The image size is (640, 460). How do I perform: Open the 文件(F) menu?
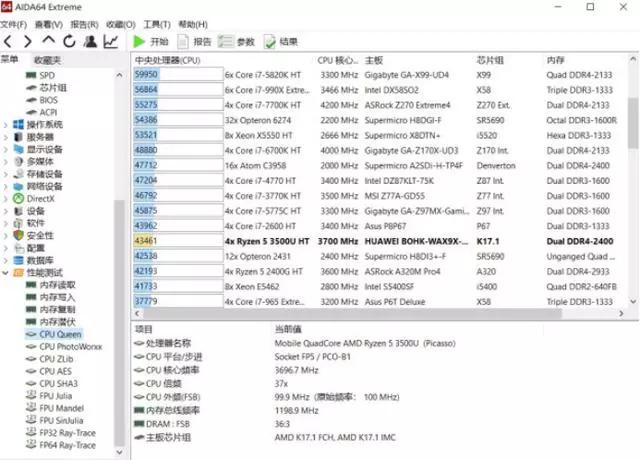(x=13, y=24)
